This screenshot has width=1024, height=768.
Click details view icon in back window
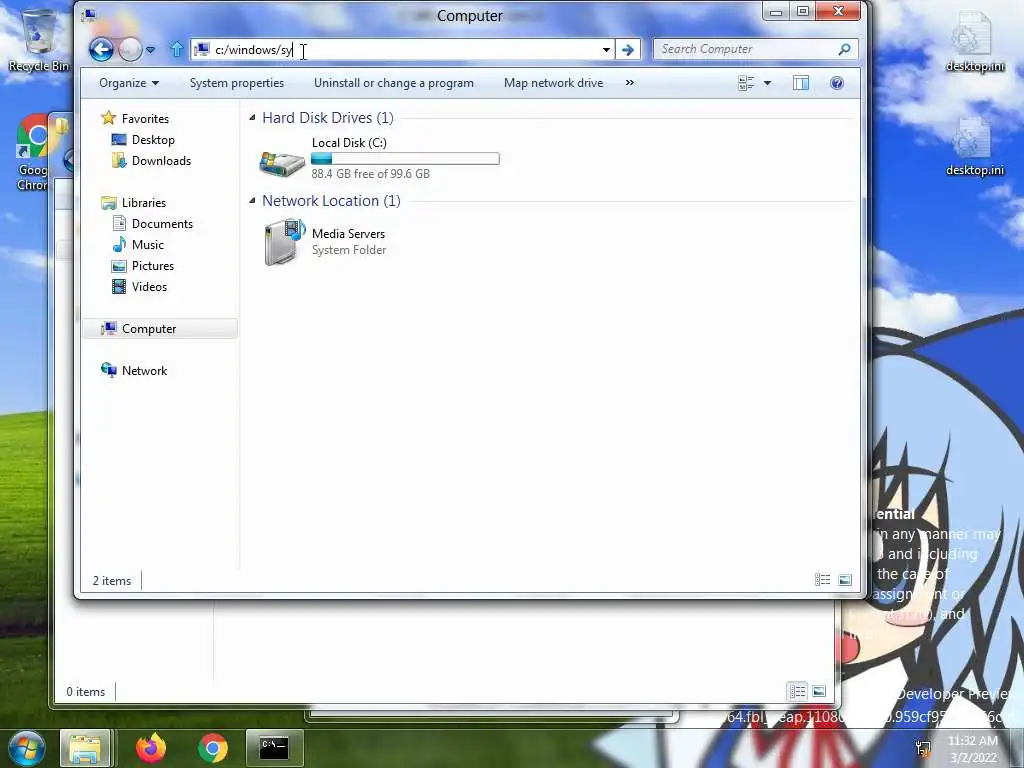coord(797,691)
